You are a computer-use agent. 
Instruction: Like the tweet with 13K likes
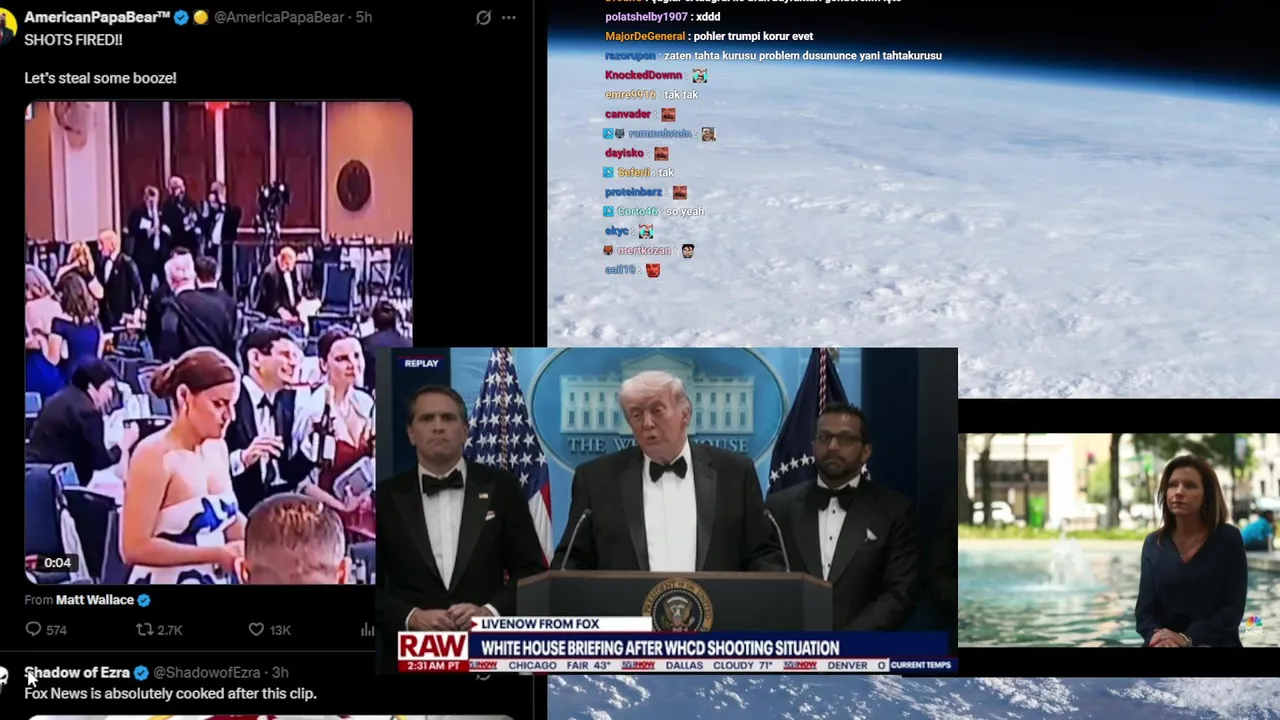point(269,629)
